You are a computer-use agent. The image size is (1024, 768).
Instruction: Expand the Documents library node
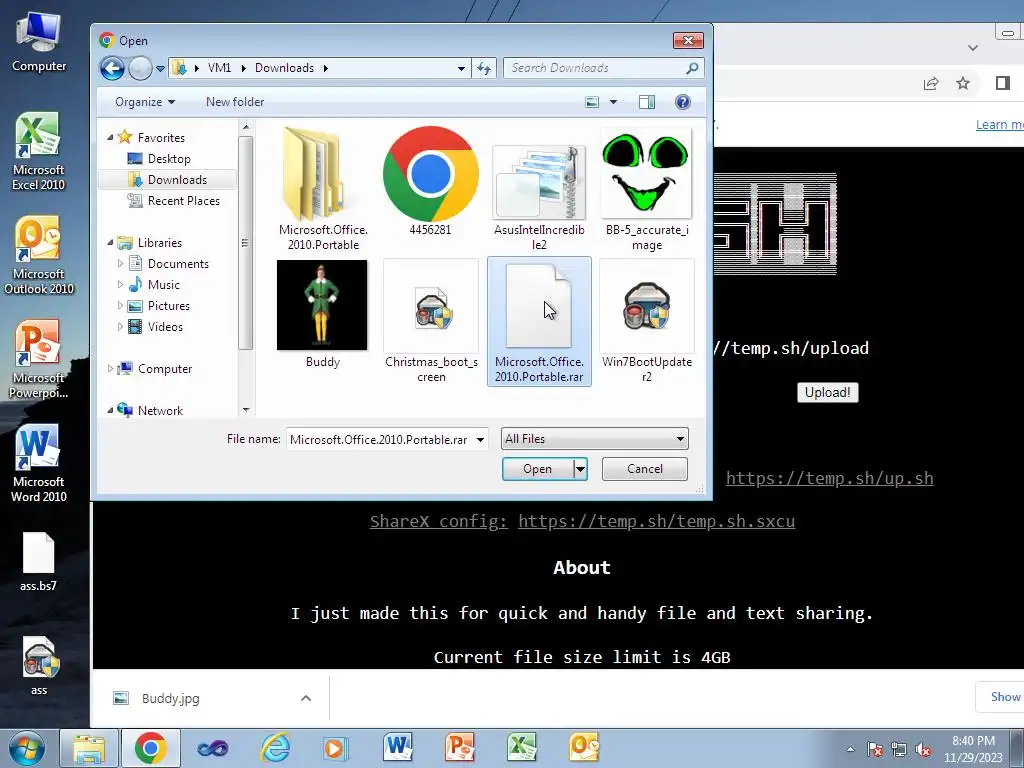(x=120, y=264)
